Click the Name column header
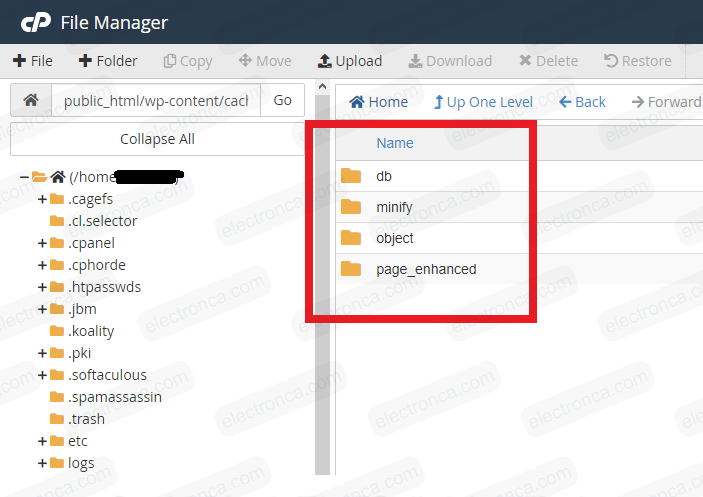The image size is (703, 497). click(395, 143)
